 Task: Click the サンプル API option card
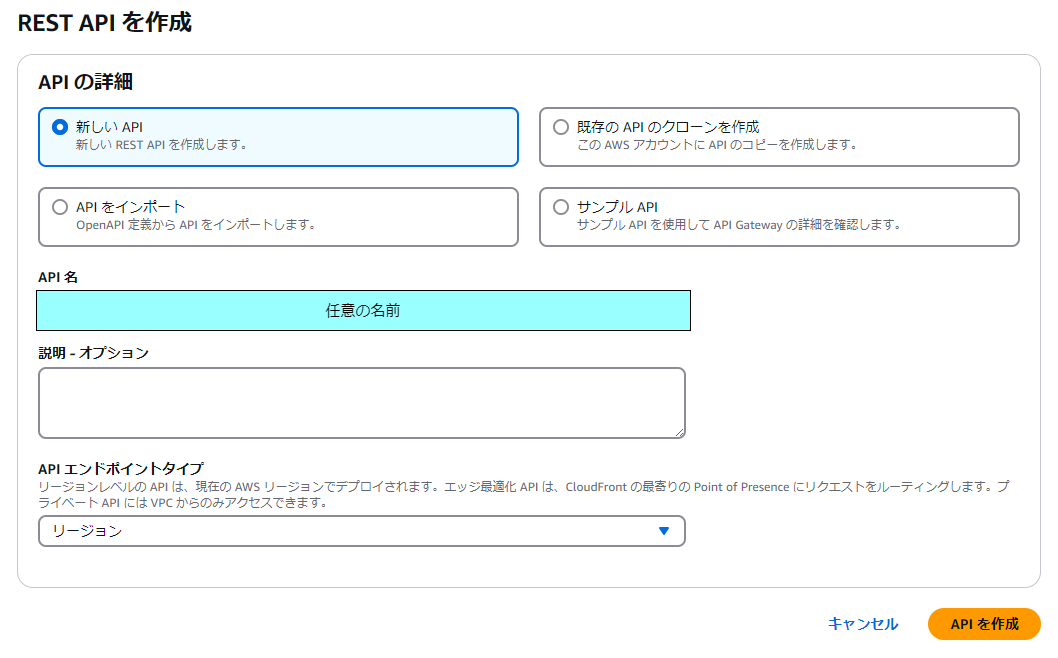[778, 217]
